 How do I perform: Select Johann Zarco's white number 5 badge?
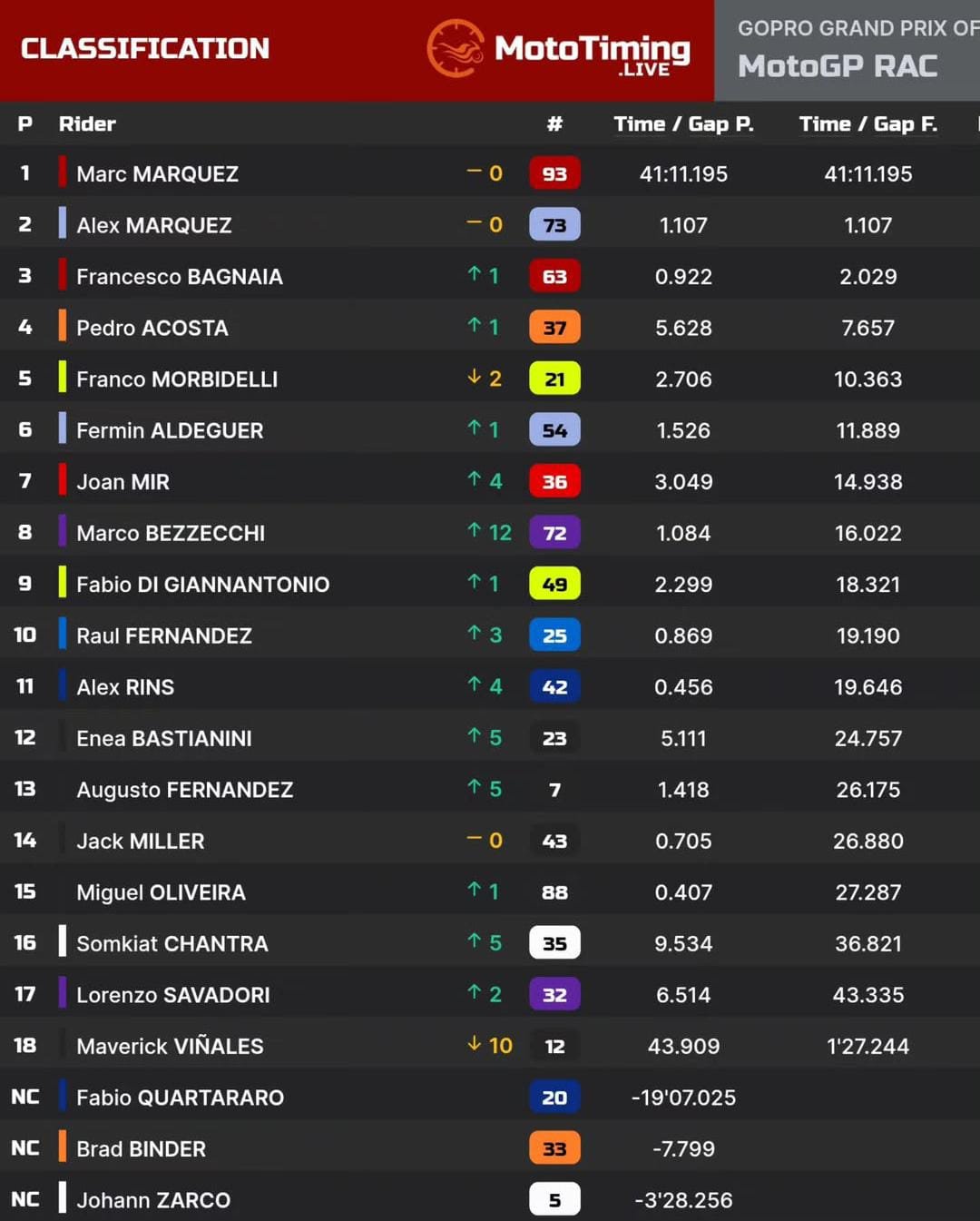[x=554, y=1200]
